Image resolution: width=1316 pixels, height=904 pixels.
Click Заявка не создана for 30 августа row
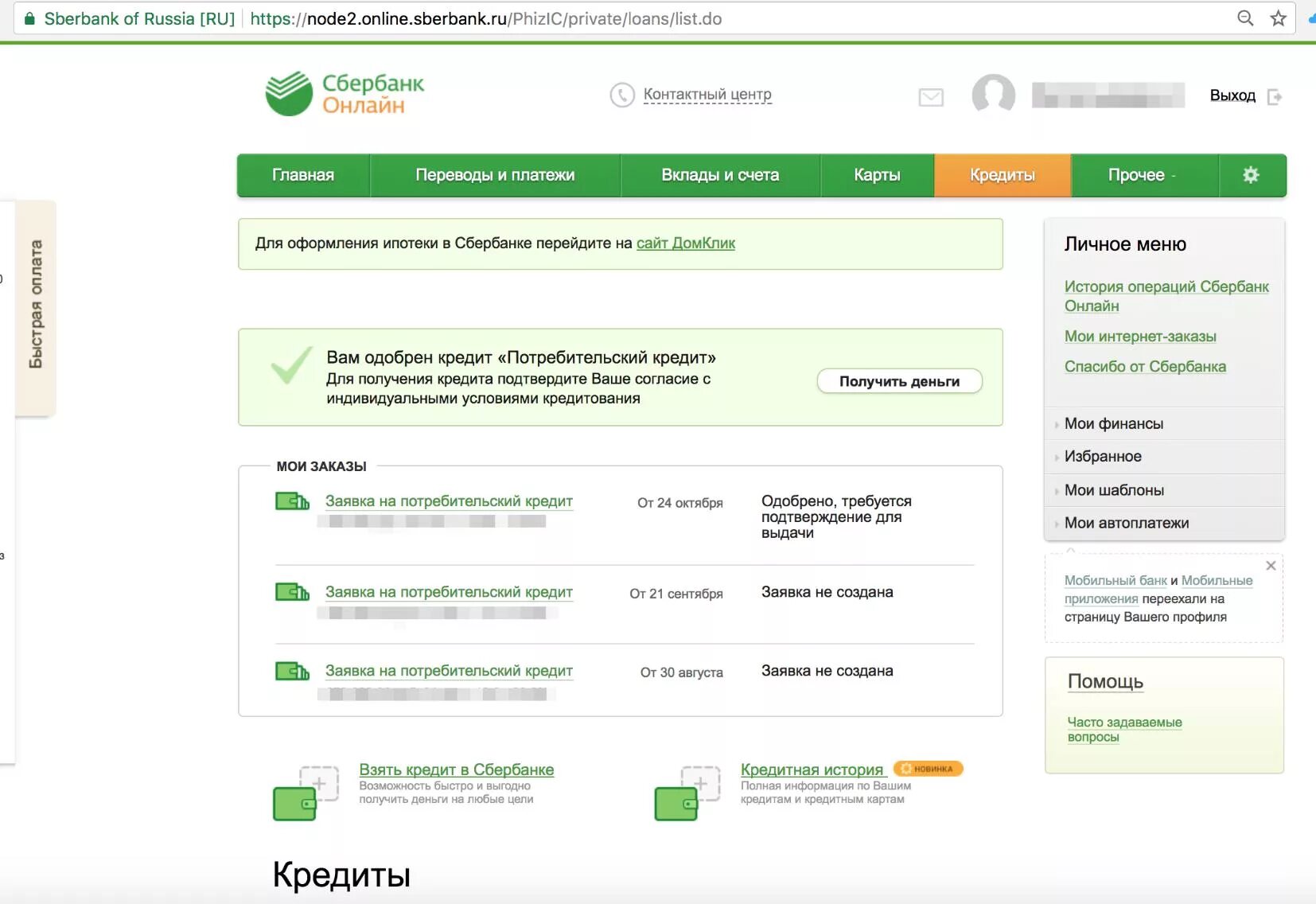[x=827, y=671]
